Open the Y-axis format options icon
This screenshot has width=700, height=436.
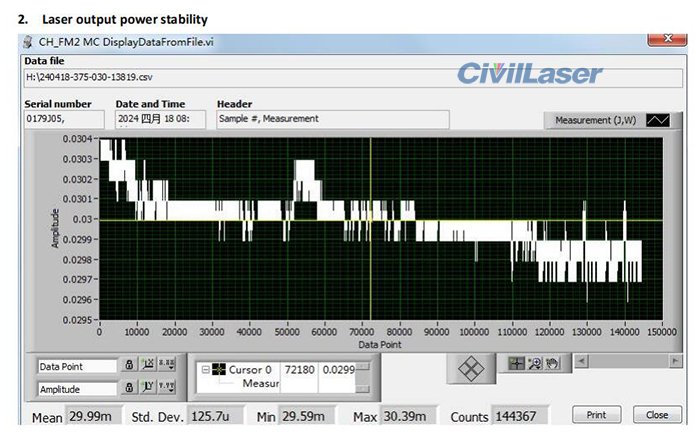click(166, 389)
